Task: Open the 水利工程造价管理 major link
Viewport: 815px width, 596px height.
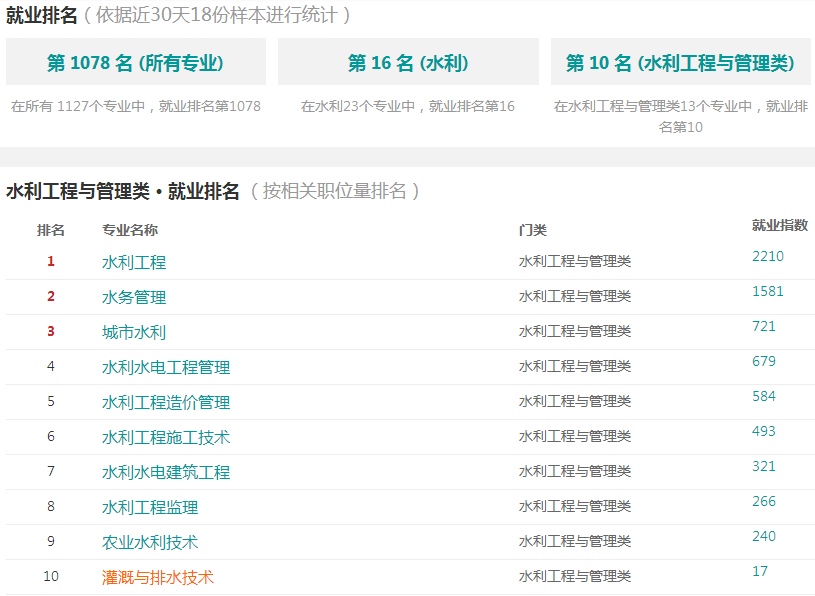Action: tap(166, 402)
